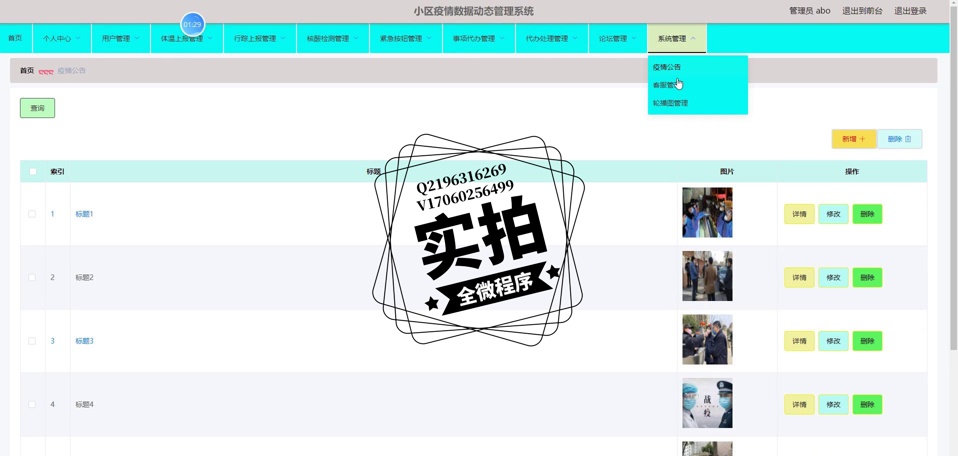This screenshot has height=456, width=958.
Task: Expand the 个人中心 dropdown menu
Action: pos(61,39)
